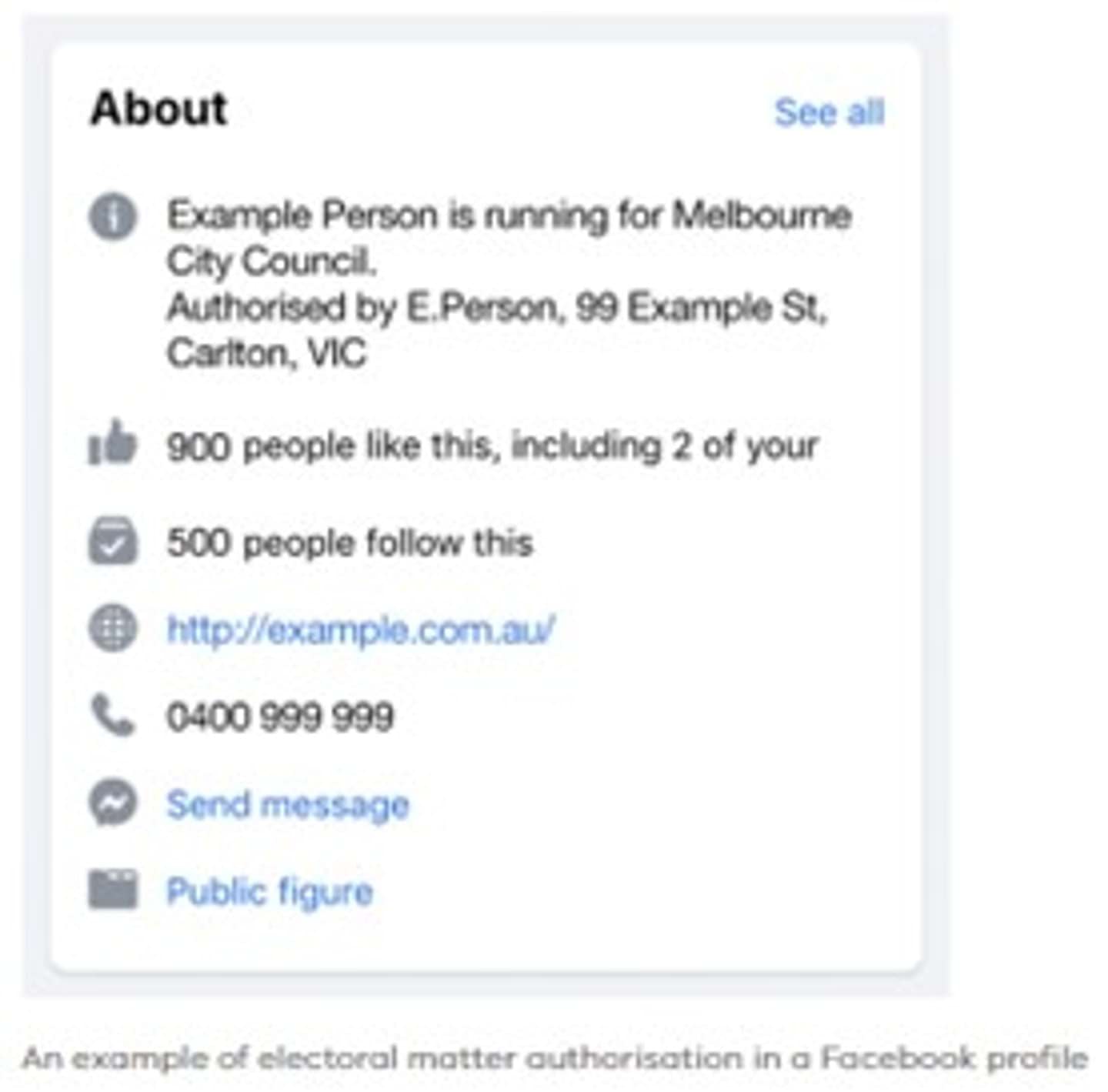Click the phone number 0400 999 999

(280, 716)
